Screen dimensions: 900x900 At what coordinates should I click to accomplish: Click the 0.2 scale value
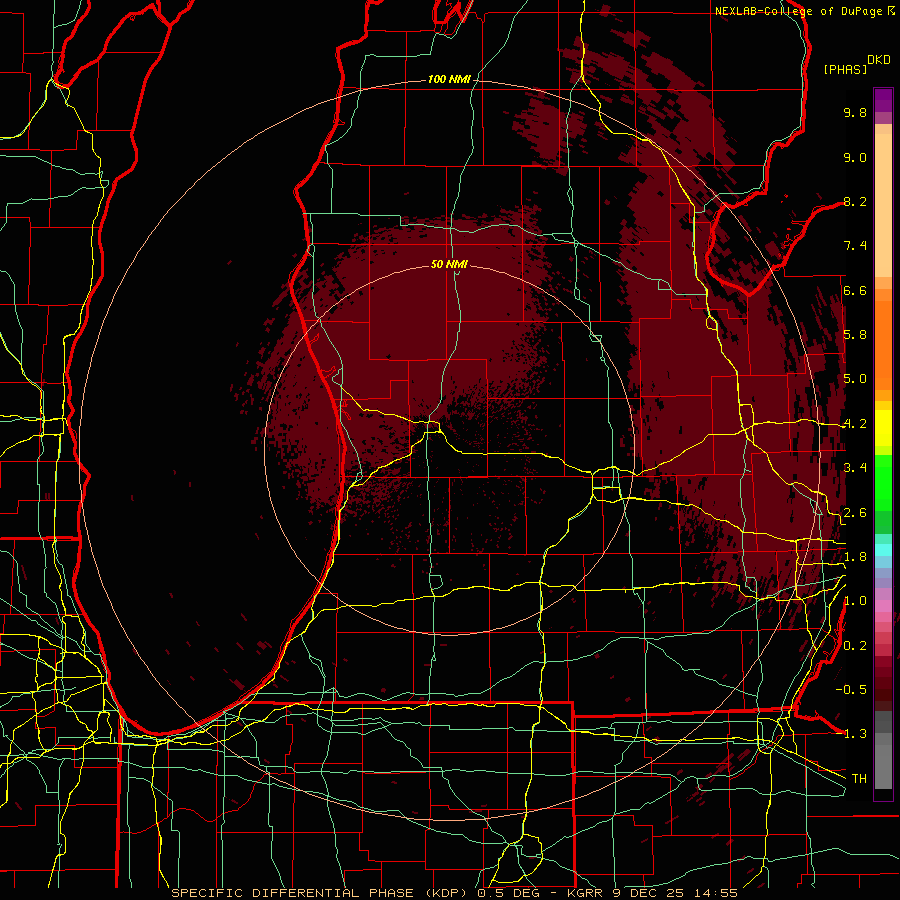tap(855, 646)
